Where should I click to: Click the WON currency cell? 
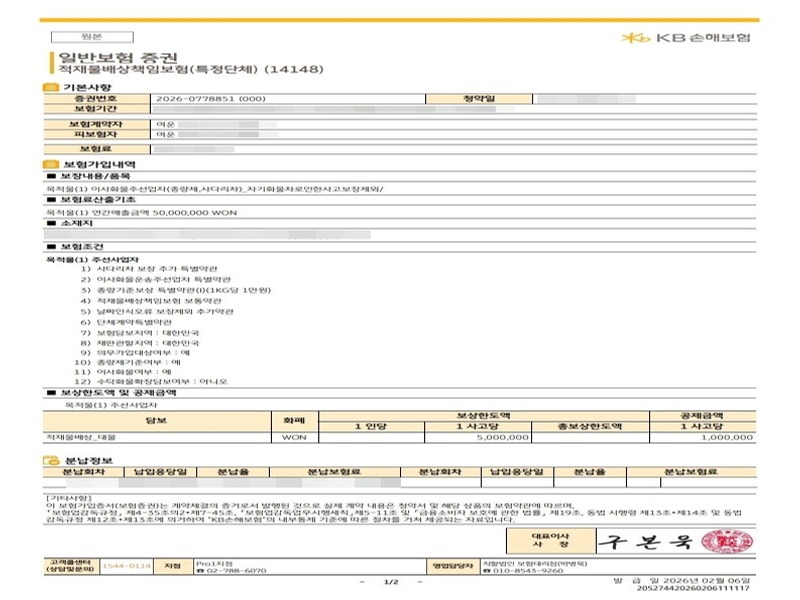(294, 438)
